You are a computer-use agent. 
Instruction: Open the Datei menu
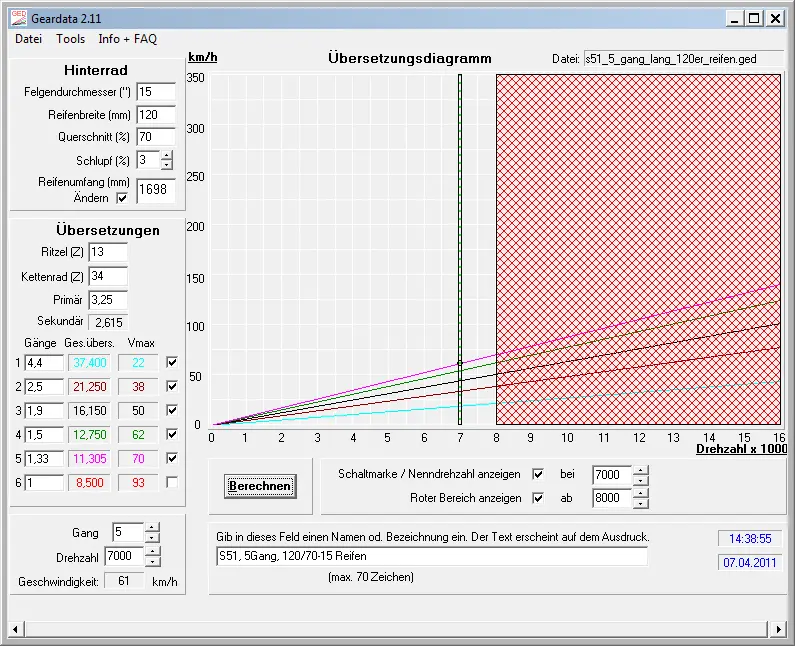click(x=28, y=39)
